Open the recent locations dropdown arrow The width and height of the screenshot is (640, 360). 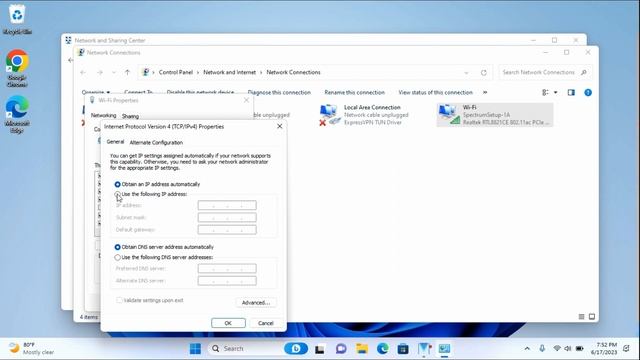[x=114, y=72]
